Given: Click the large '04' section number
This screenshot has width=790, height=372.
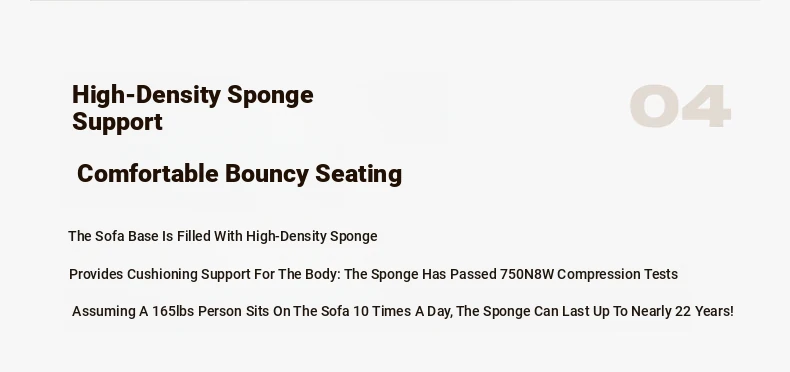Looking at the screenshot, I should (680, 106).
